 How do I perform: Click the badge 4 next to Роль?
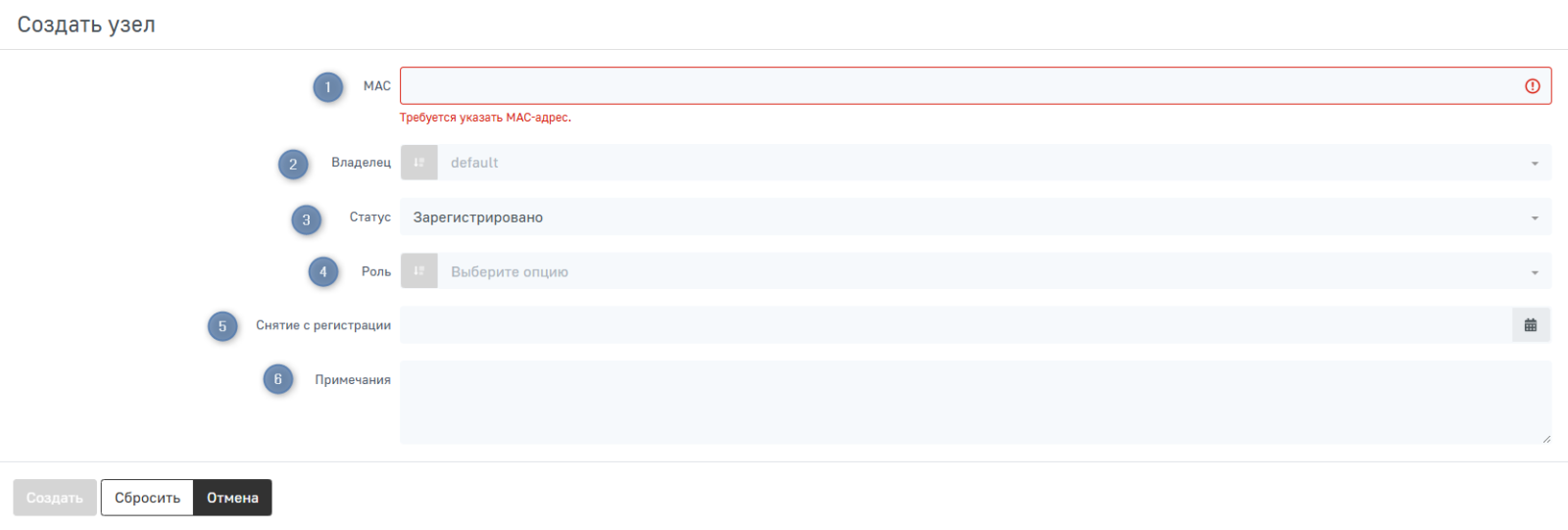point(323,272)
